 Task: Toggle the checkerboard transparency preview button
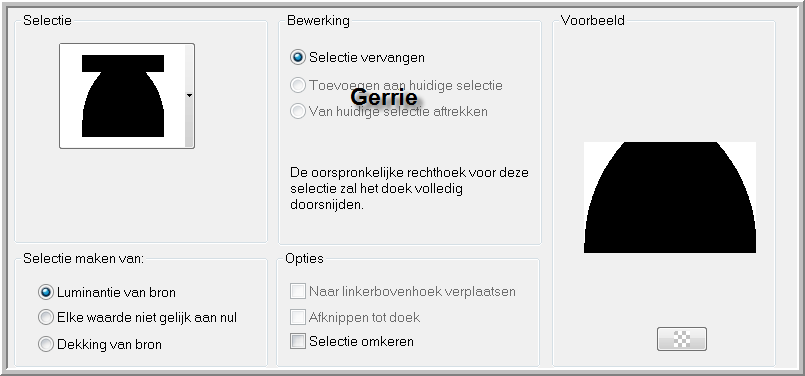(x=682, y=339)
